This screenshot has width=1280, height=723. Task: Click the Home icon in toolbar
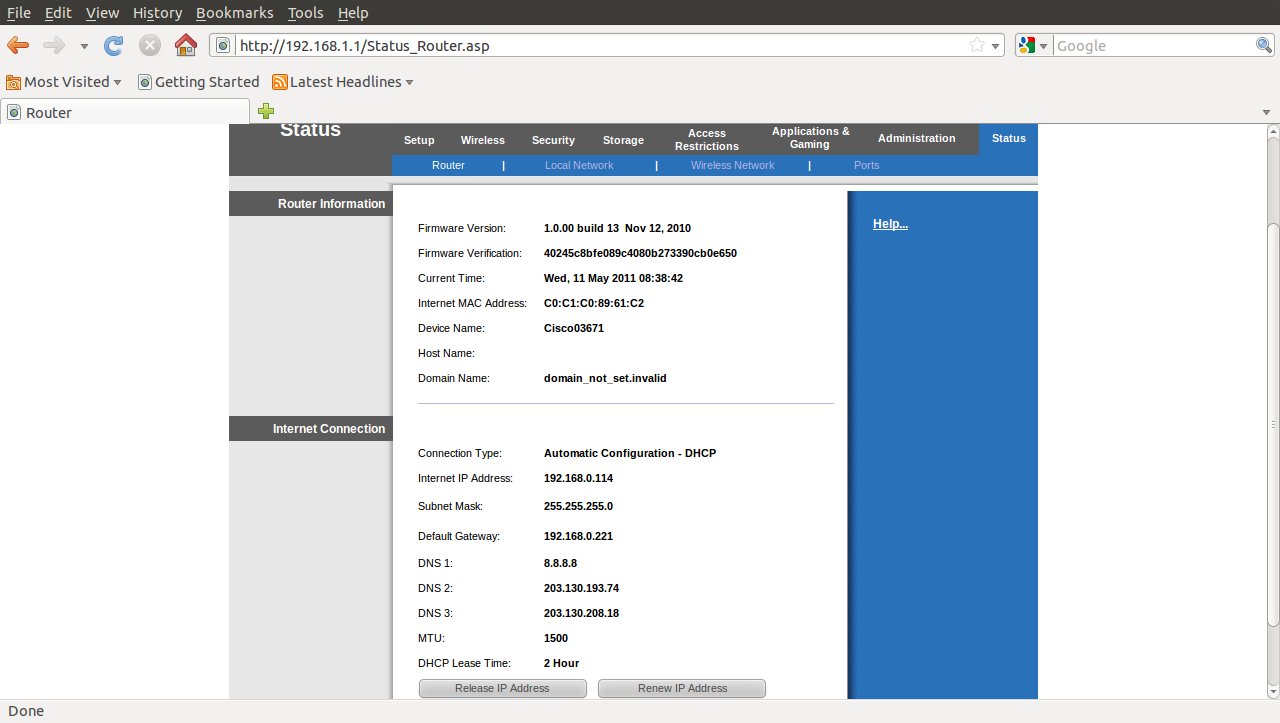(185, 45)
